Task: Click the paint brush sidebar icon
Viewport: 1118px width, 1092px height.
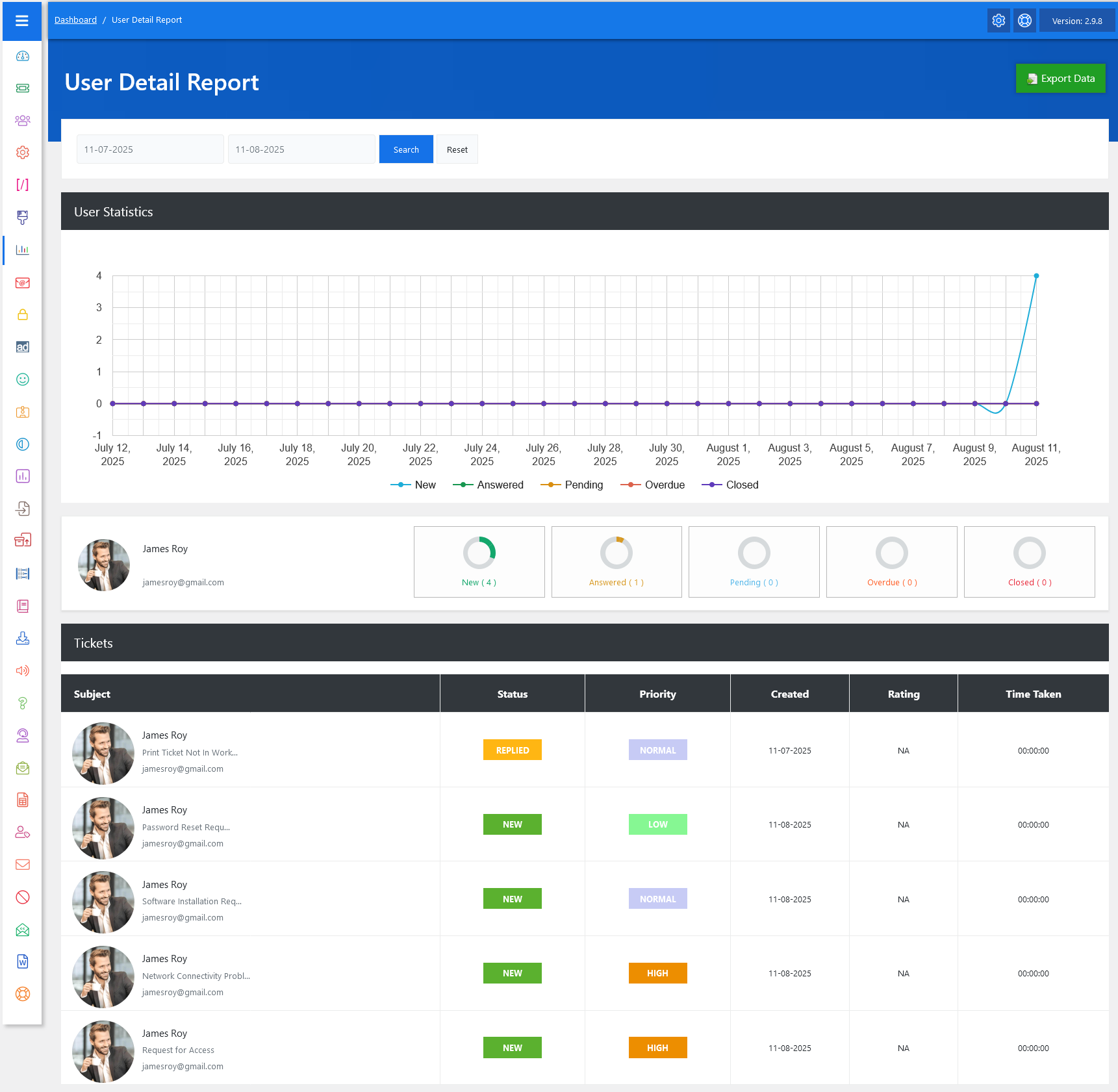Action: click(23, 217)
